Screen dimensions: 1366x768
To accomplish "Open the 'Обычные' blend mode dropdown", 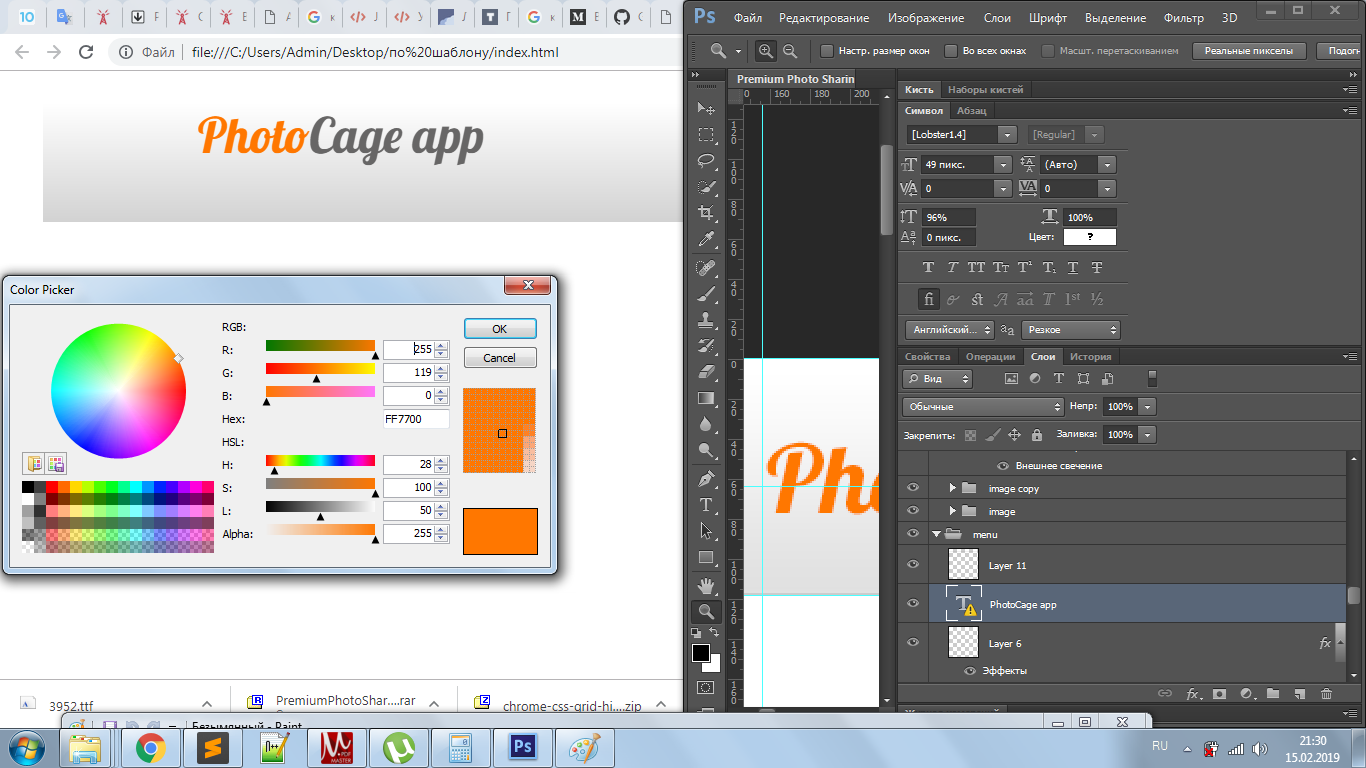I will (x=982, y=407).
